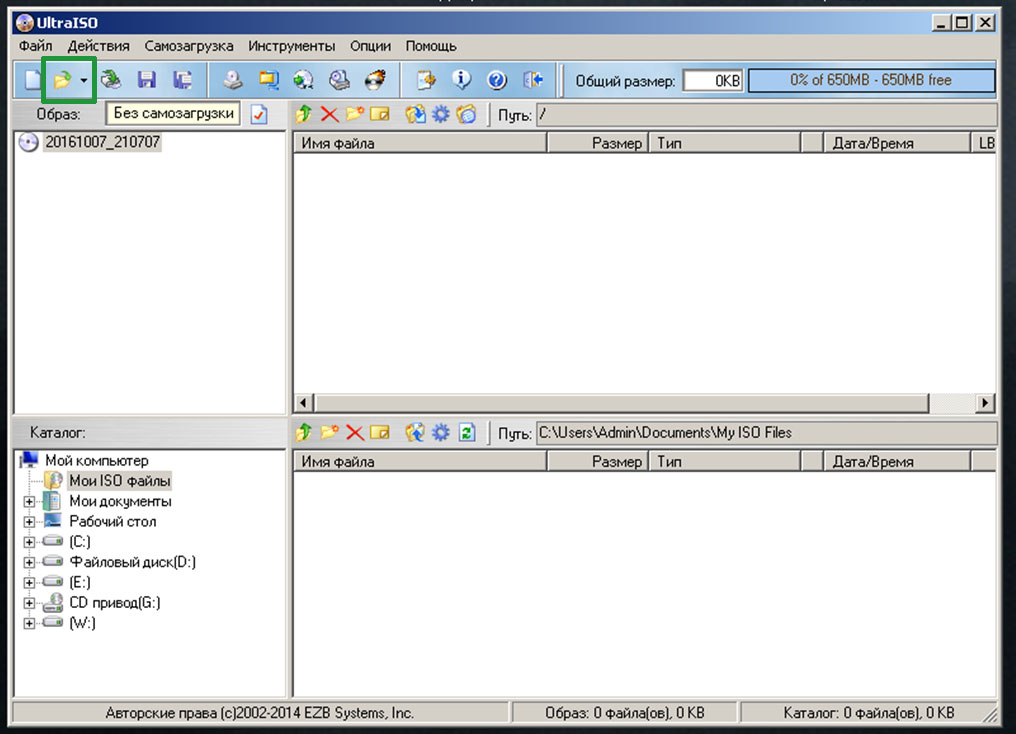Screen dimensions: 1016x734
Task: Click the image Путь field showing /
Action: coord(766,115)
